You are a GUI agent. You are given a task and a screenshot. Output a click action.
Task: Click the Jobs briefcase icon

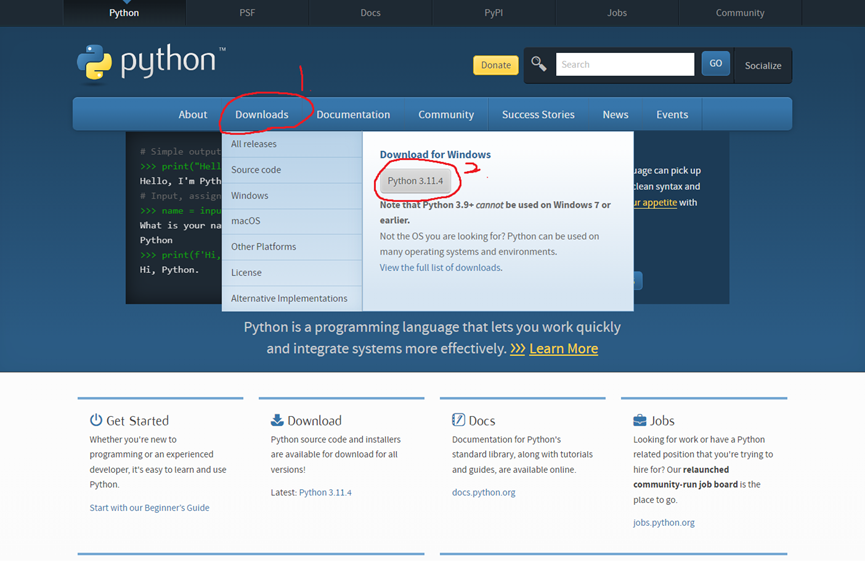(x=639, y=420)
